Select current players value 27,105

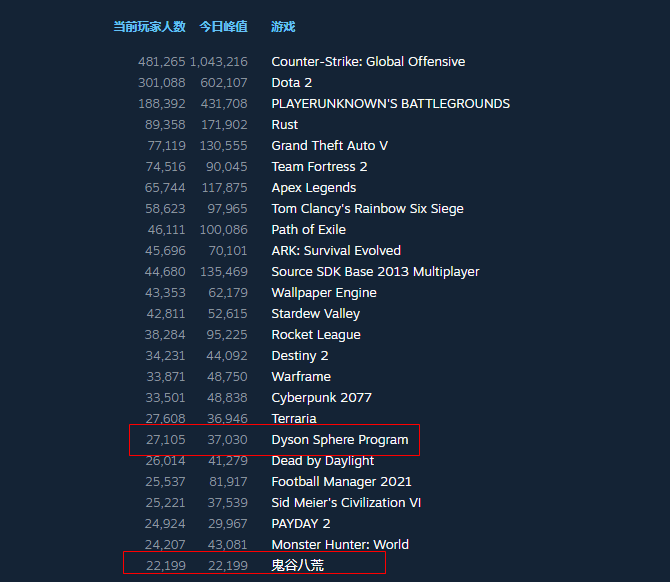[166, 440]
